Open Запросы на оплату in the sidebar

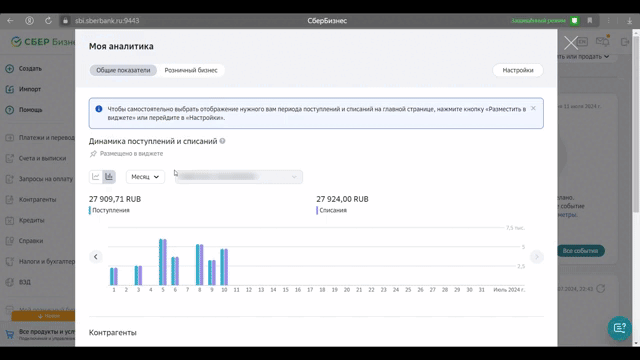(x=40, y=179)
